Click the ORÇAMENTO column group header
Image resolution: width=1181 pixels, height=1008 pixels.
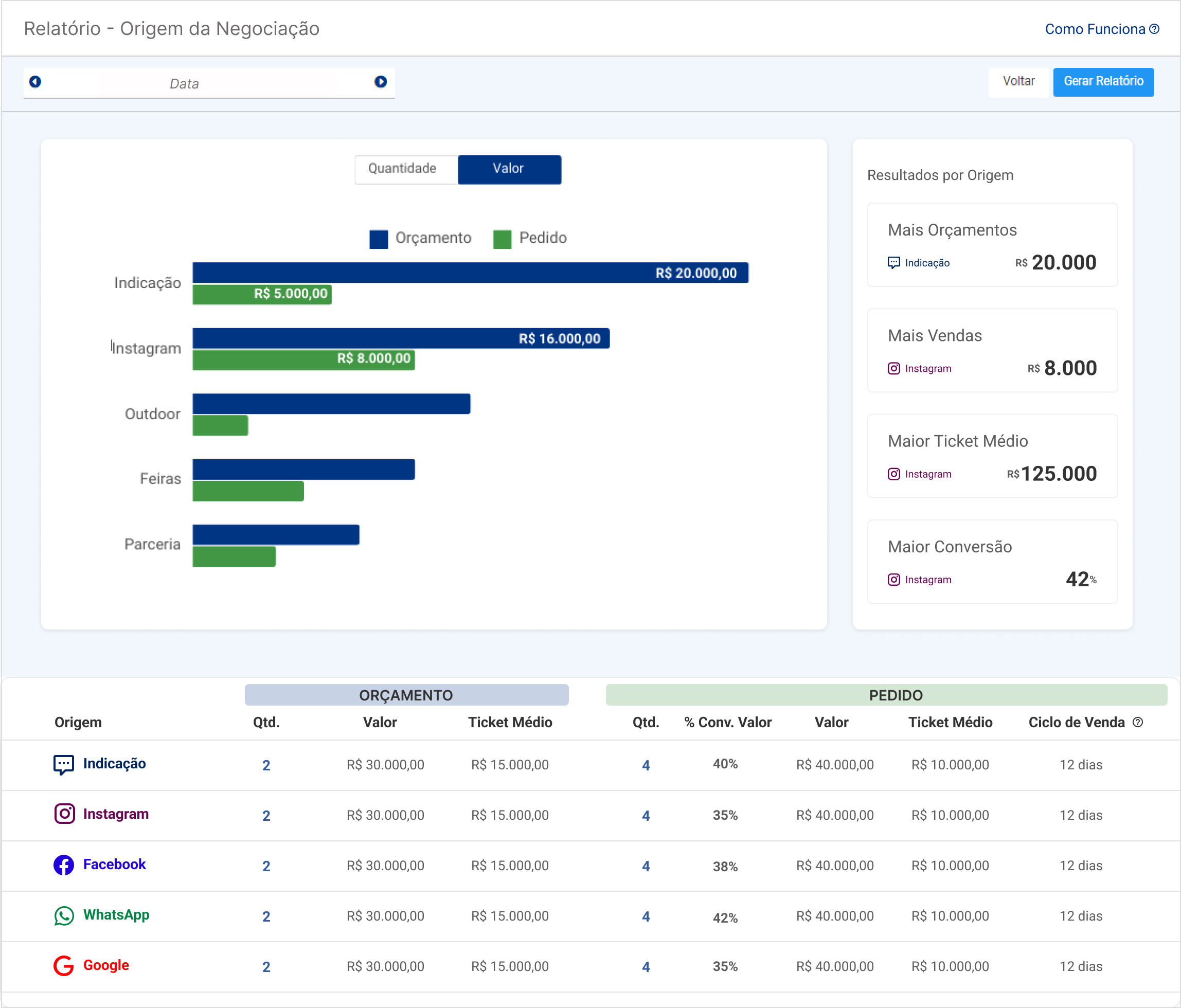click(406, 695)
